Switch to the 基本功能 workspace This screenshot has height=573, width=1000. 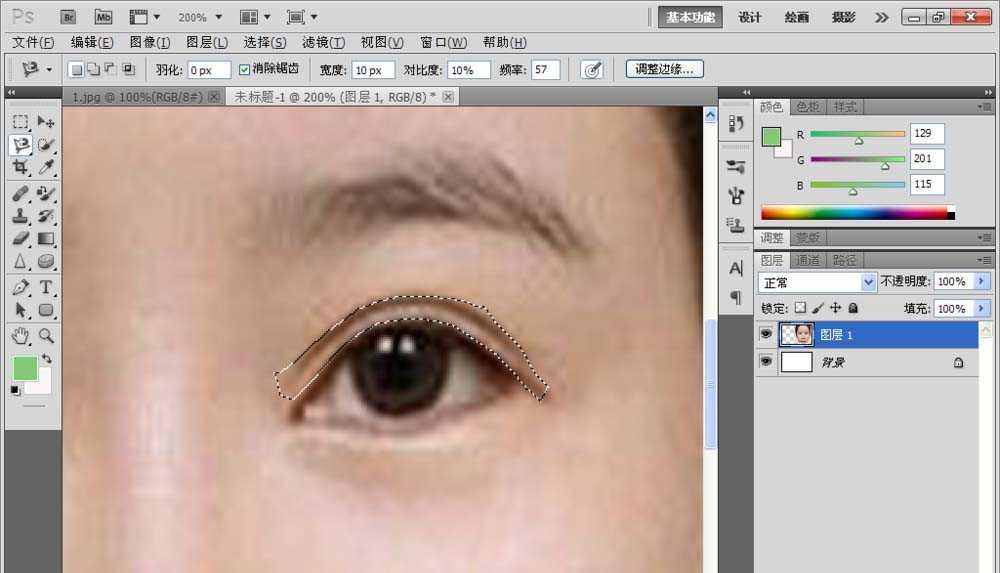(690, 17)
